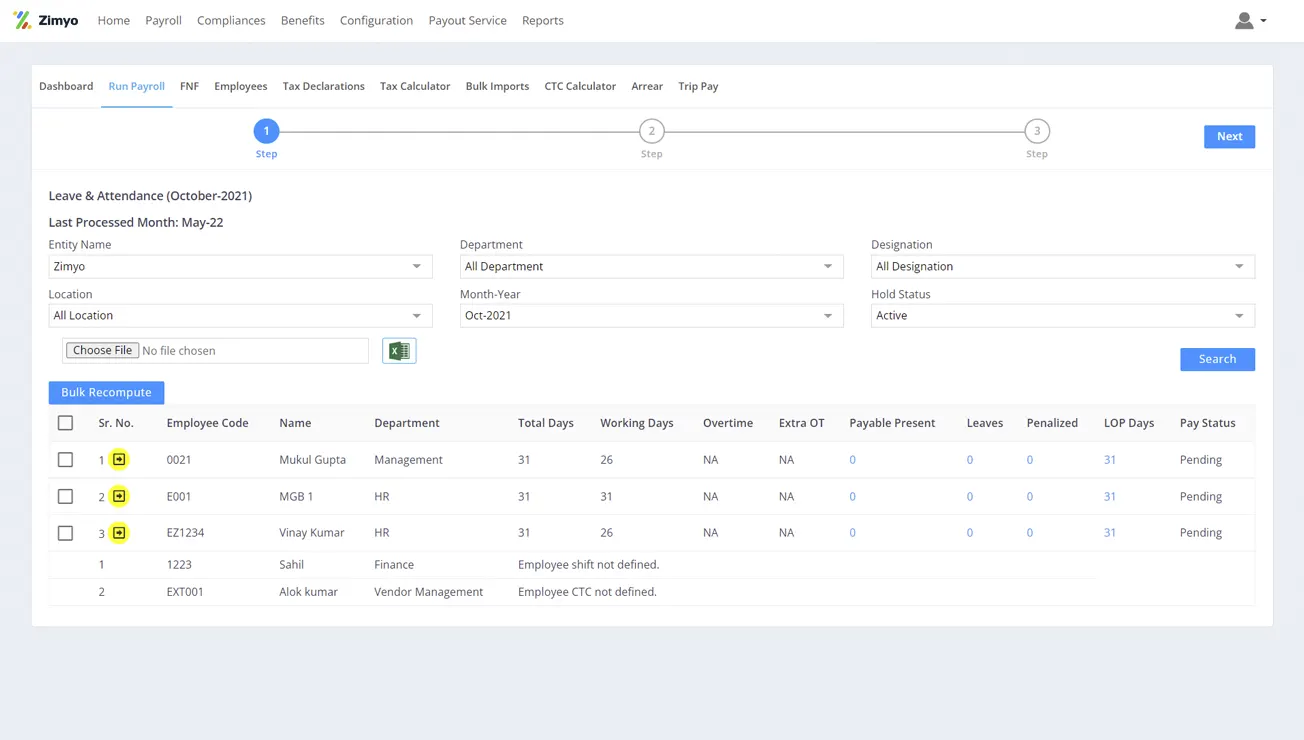Click the Step 1 circle indicator
The image size is (1304, 740).
pos(266,130)
